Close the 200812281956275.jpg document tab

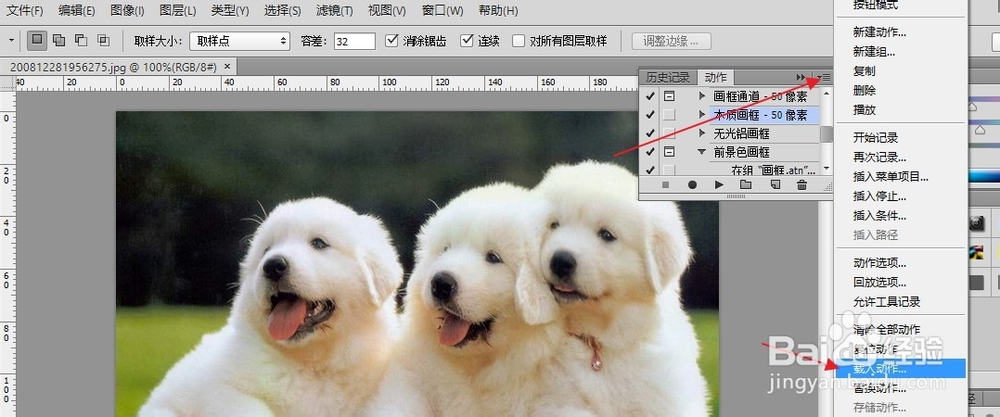(x=228, y=66)
